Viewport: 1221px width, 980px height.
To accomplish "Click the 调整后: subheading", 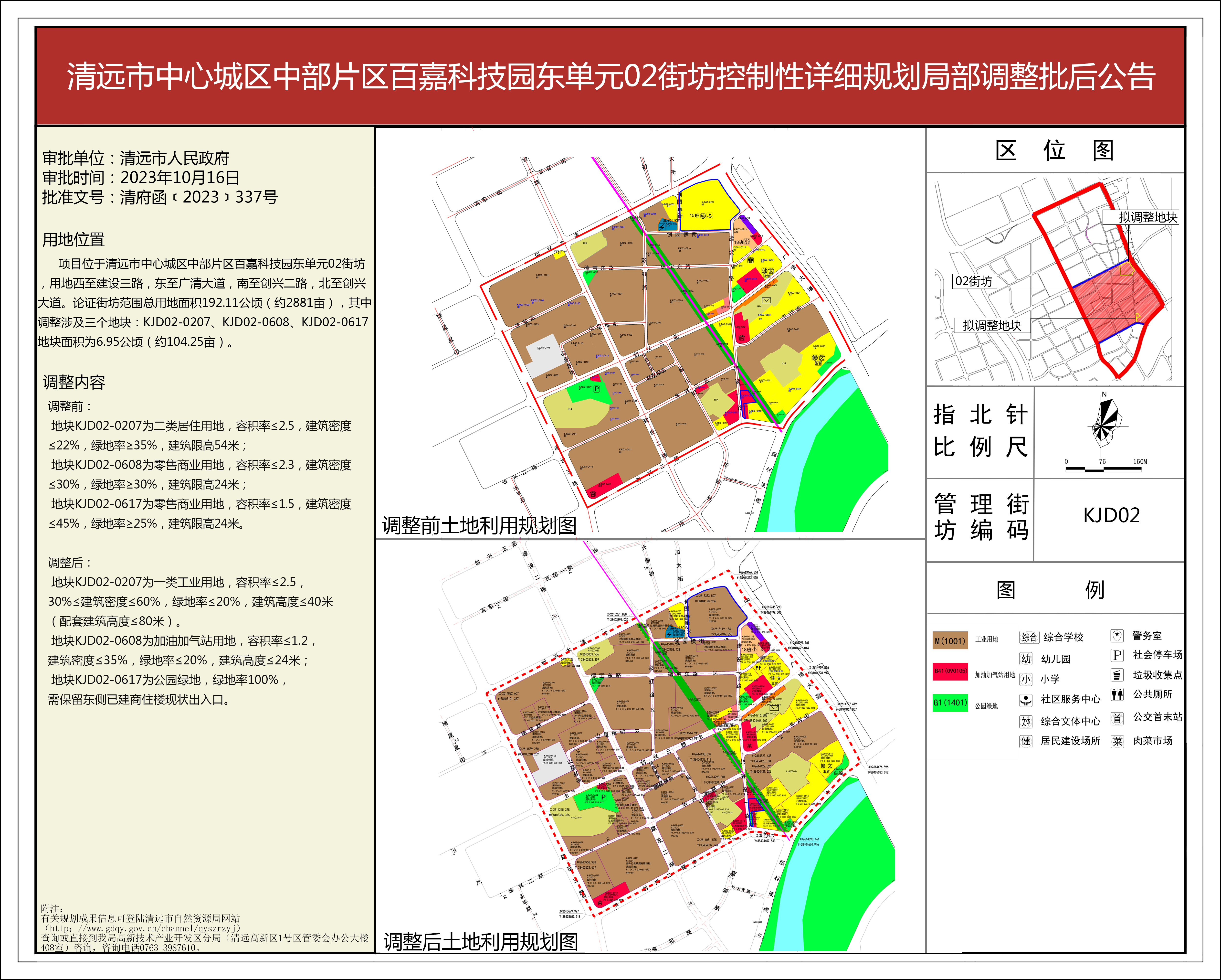I will pyautogui.click(x=70, y=563).
